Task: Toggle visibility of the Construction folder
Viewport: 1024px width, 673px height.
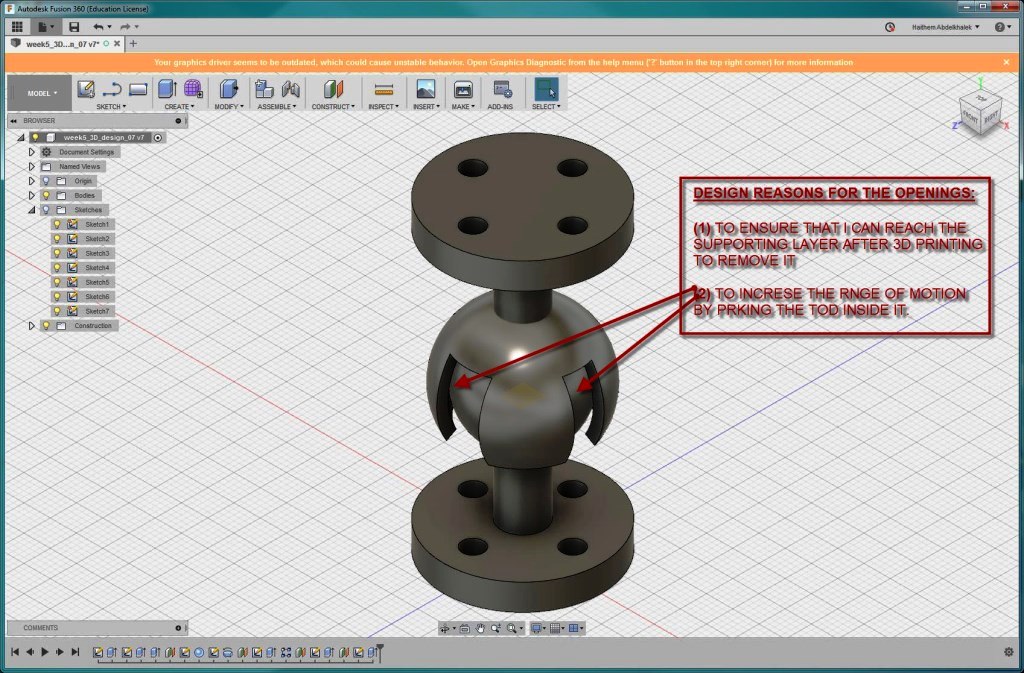Action: (46, 325)
